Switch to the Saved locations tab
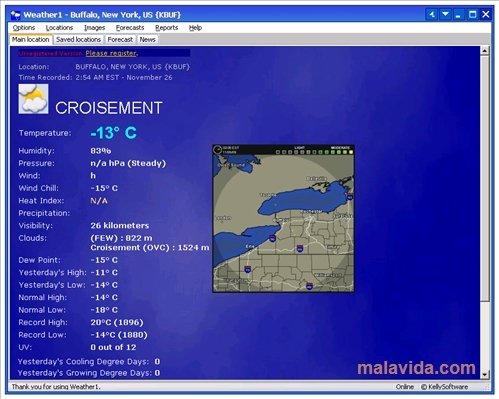 coord(79,39)
